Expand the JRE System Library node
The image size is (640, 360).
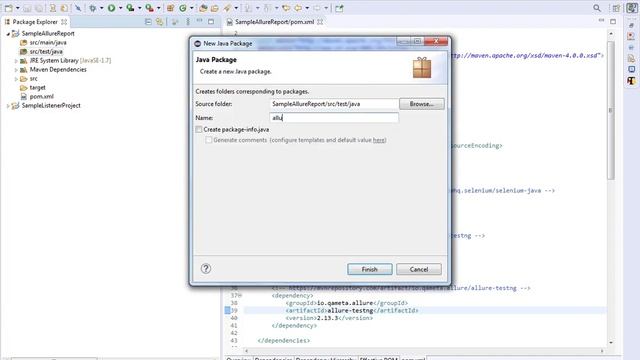pos(16,61)
